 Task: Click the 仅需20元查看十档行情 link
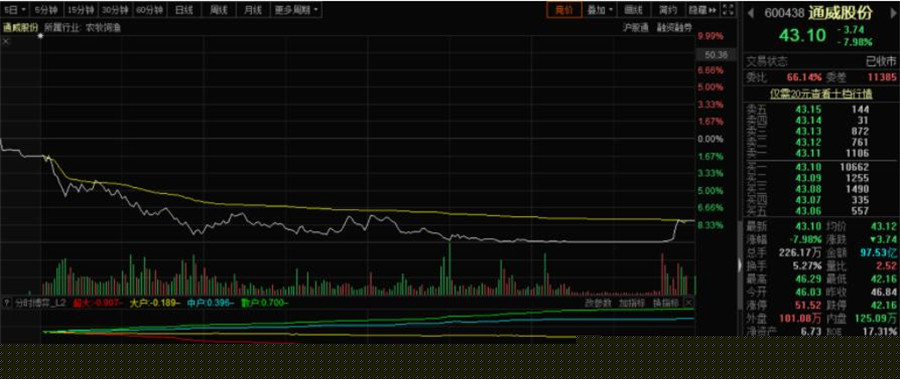821,94
